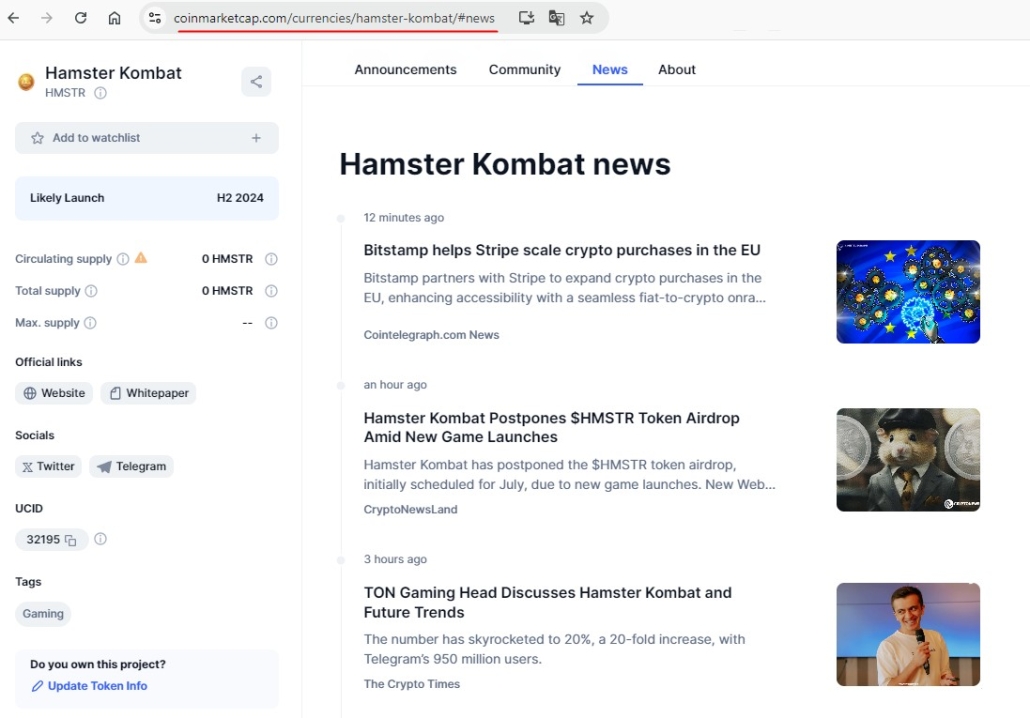The height and width of the screenshot is (718, 1030).
Task: Copy the UCID using the copy icon
Action: 69,539
